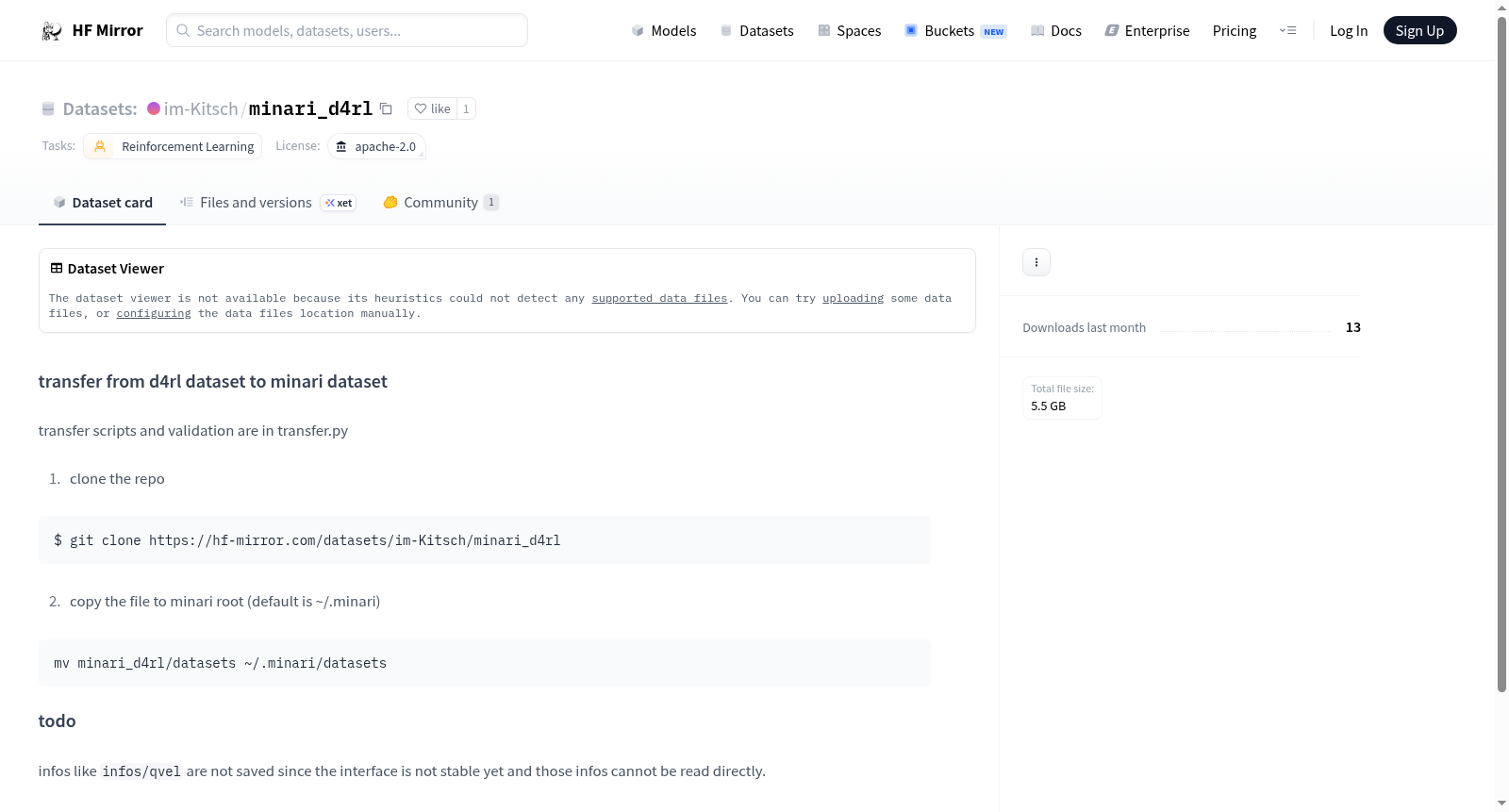Like the minari_d4rl dataset

click(x=433, y=108)
